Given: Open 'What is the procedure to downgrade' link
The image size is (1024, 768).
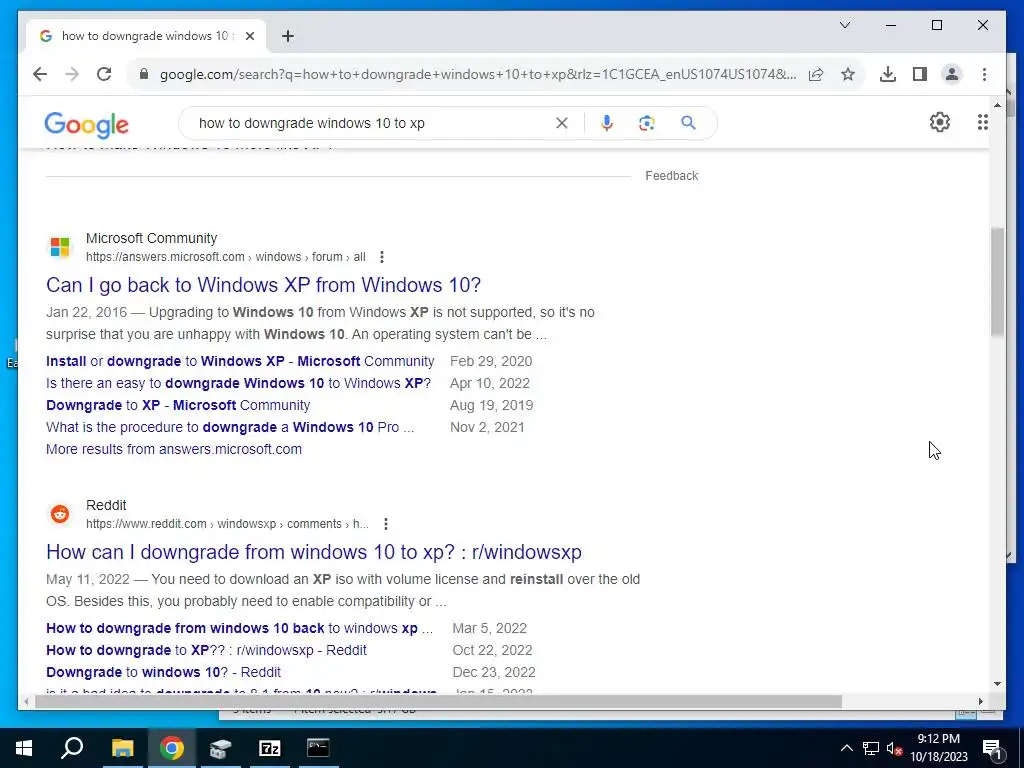Looking at the screenshot, I should click(230, 427).
